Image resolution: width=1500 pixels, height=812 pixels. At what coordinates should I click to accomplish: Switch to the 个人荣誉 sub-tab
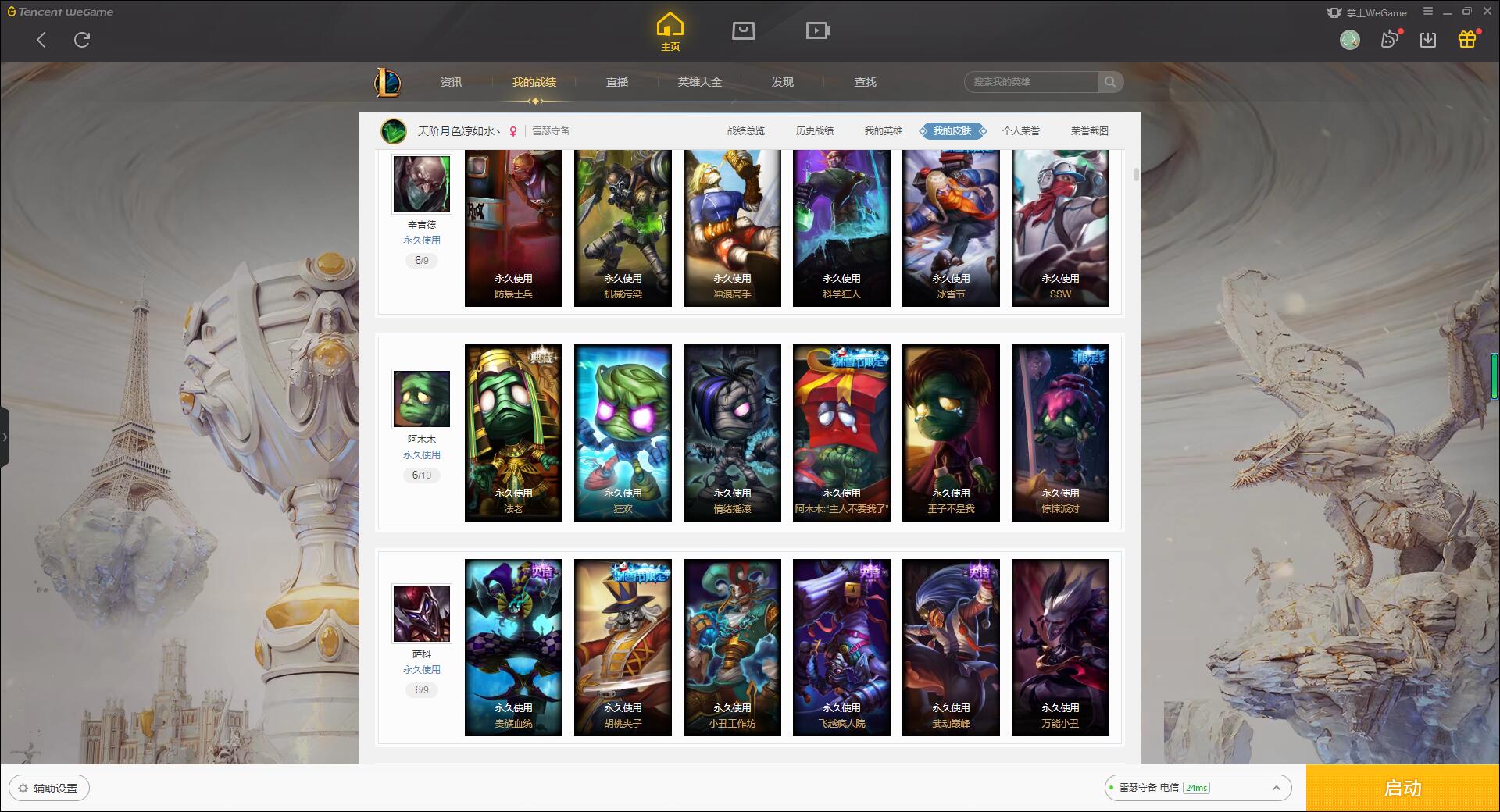point(1021,131)
